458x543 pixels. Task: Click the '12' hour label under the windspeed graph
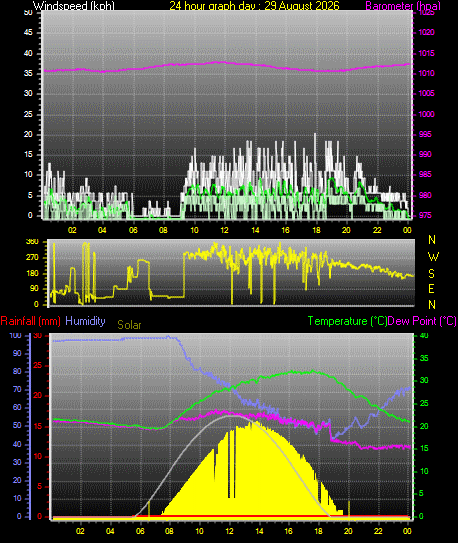click(x=225, y=230)
